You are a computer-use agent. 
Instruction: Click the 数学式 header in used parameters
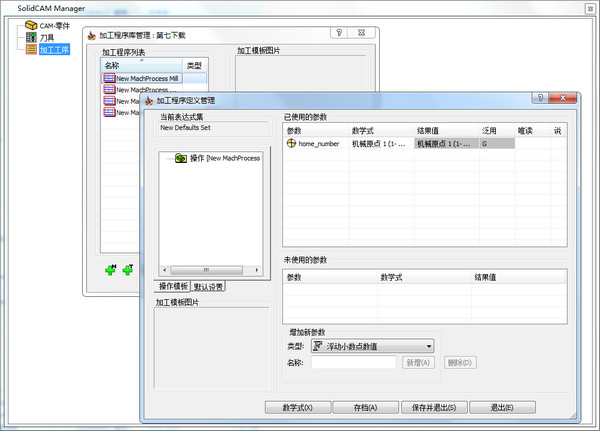[x=381, y=131]
